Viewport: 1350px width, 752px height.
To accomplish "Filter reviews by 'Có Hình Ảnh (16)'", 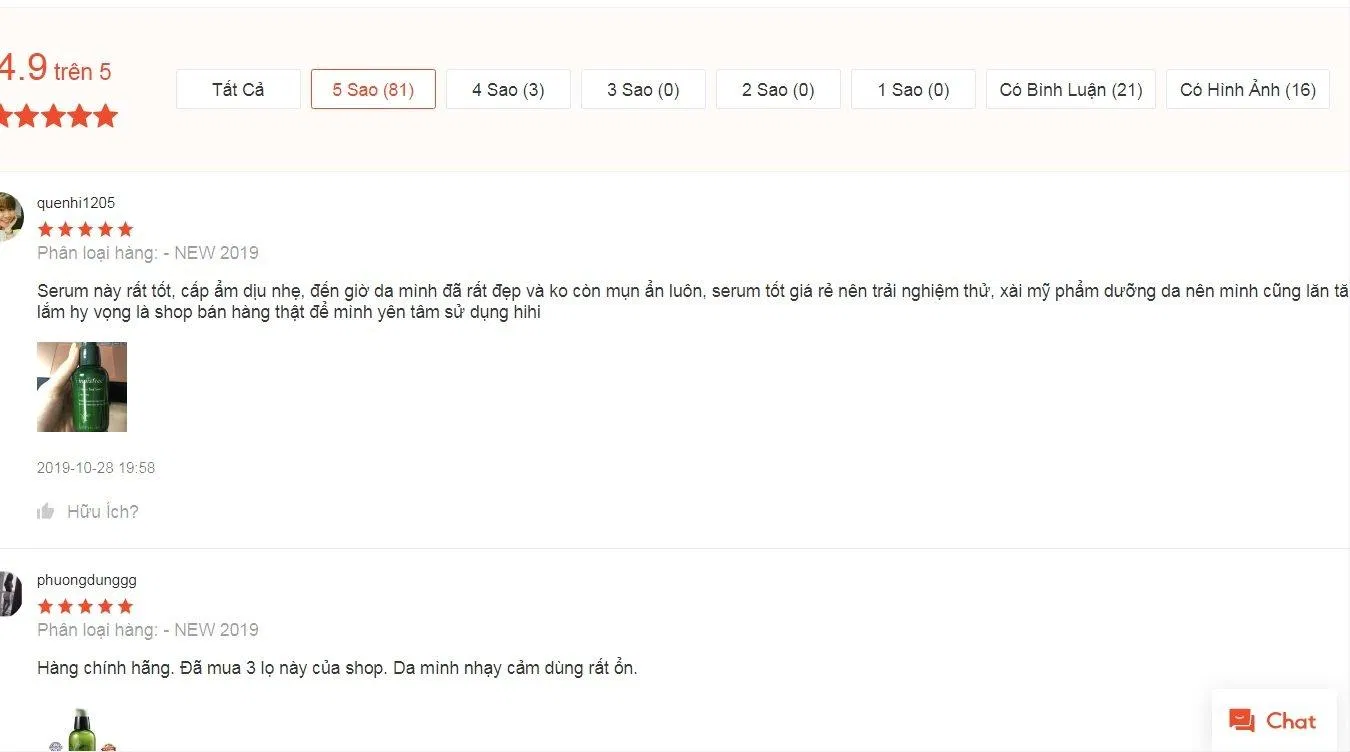I will pos(1247,89).
